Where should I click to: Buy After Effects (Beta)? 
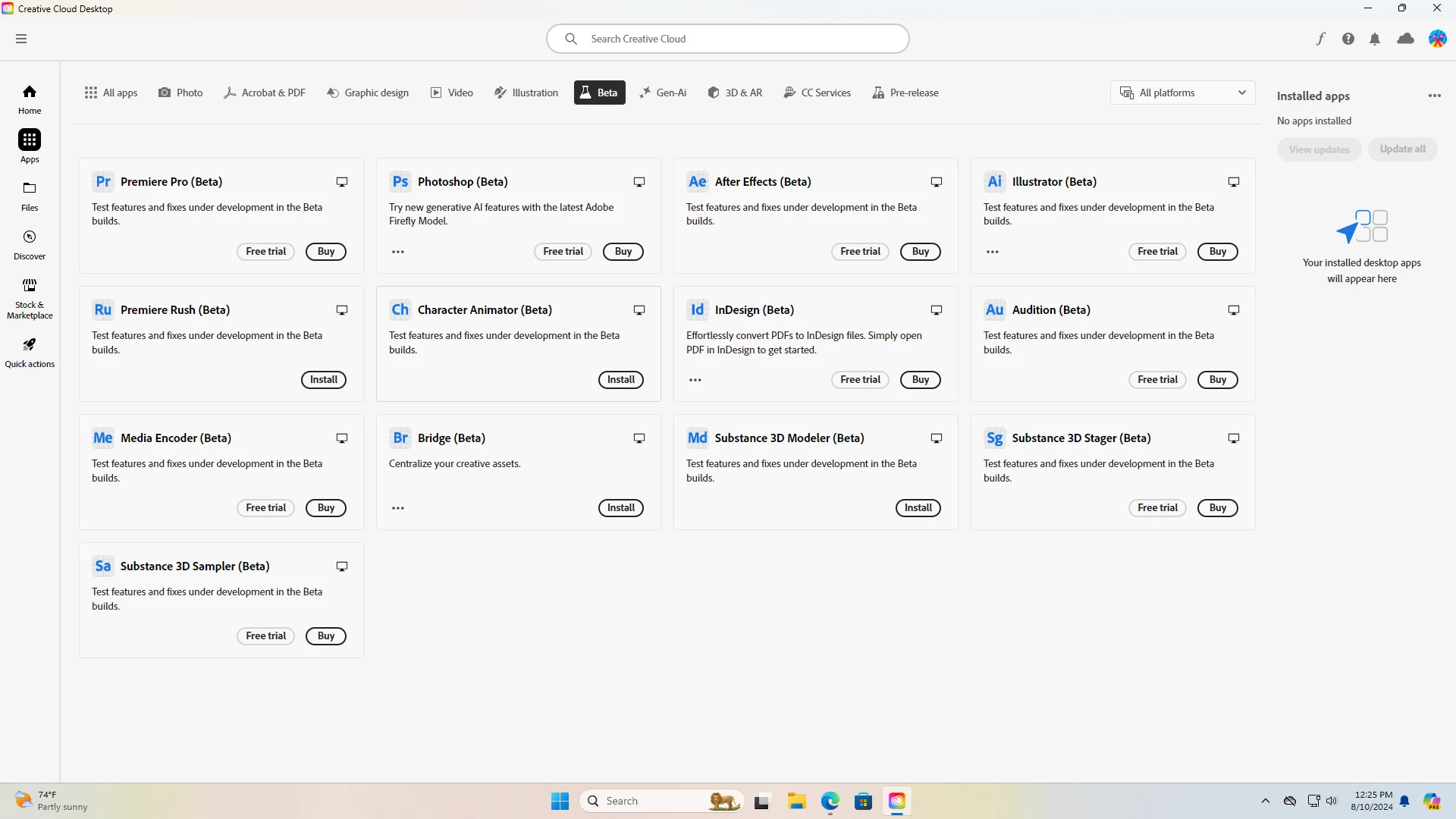(920, 252)
